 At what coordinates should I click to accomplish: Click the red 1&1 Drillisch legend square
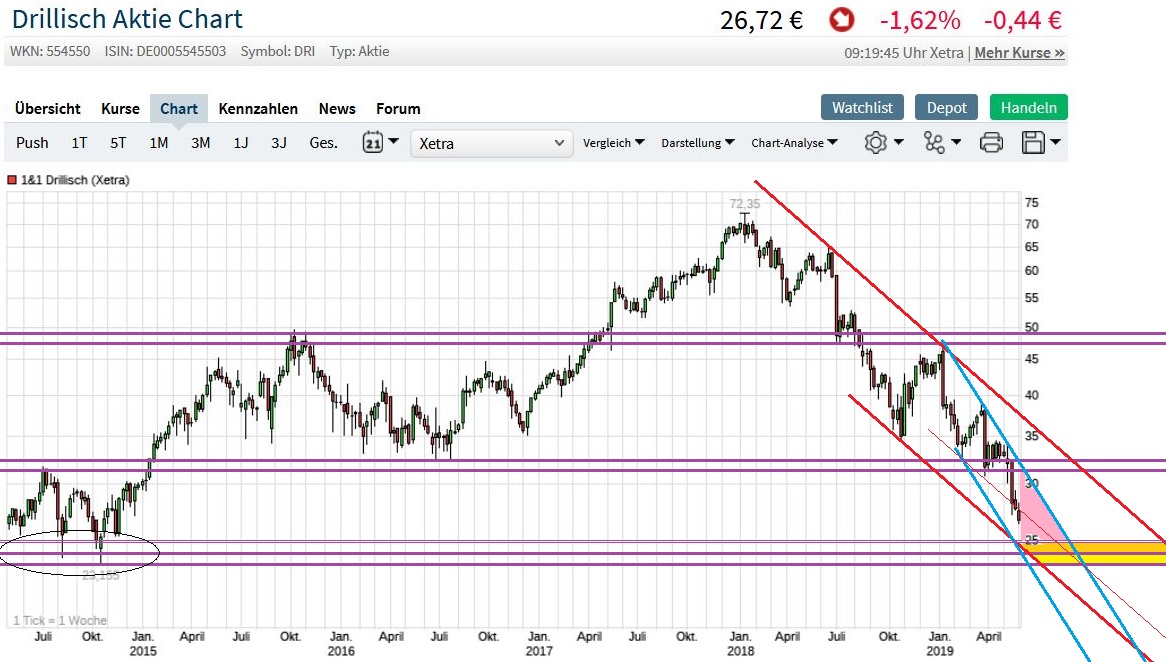pos(12,180)
